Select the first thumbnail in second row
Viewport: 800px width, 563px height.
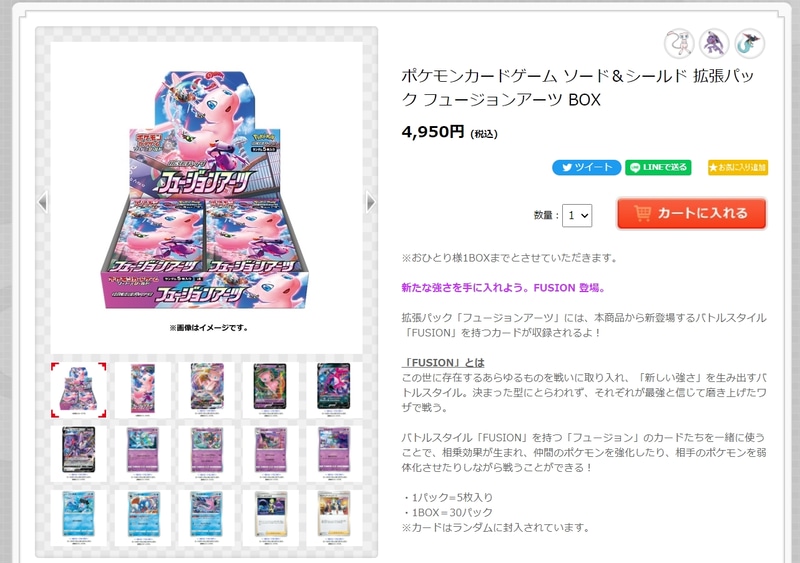pyautogui.click(x=79, y=454)
